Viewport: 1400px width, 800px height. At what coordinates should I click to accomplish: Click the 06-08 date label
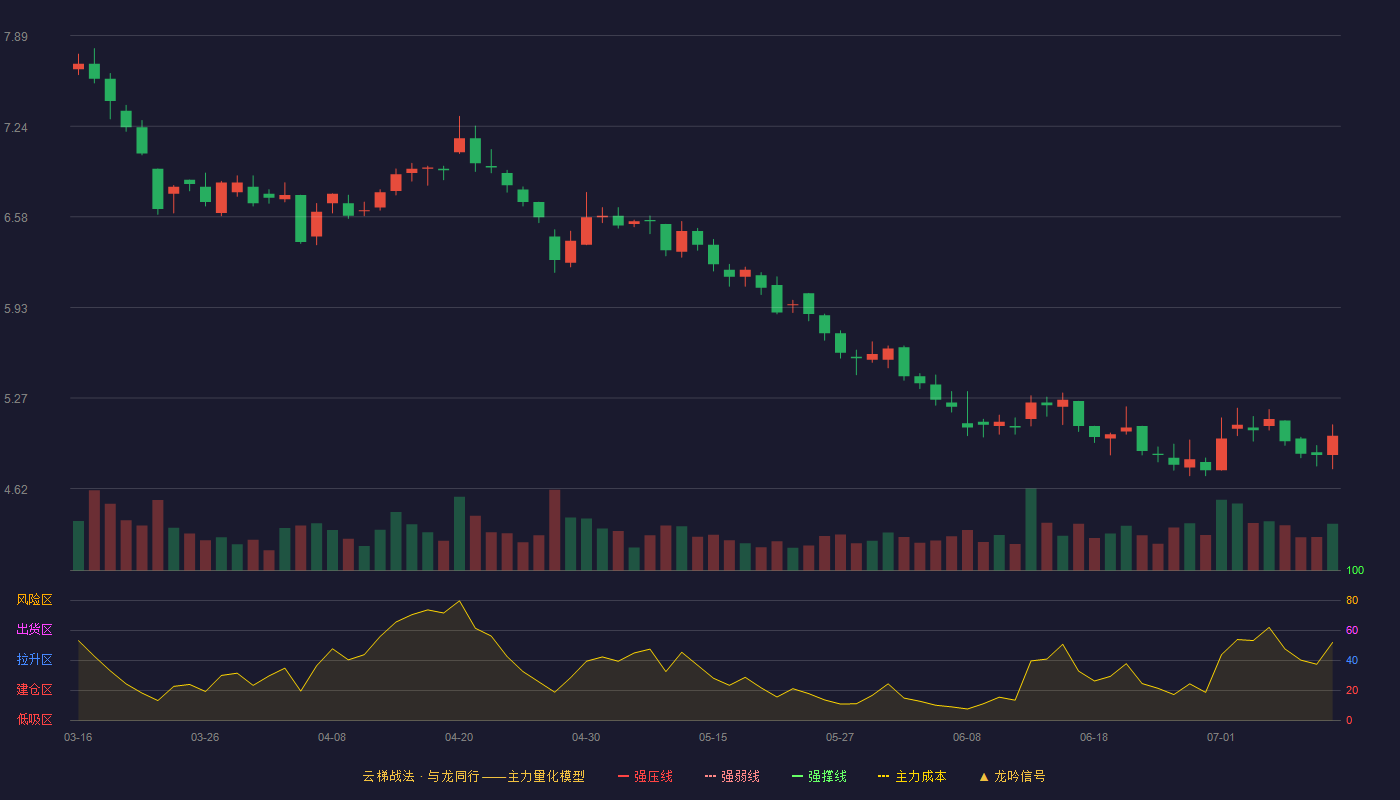pyautogui.click(x=967, y=737)
